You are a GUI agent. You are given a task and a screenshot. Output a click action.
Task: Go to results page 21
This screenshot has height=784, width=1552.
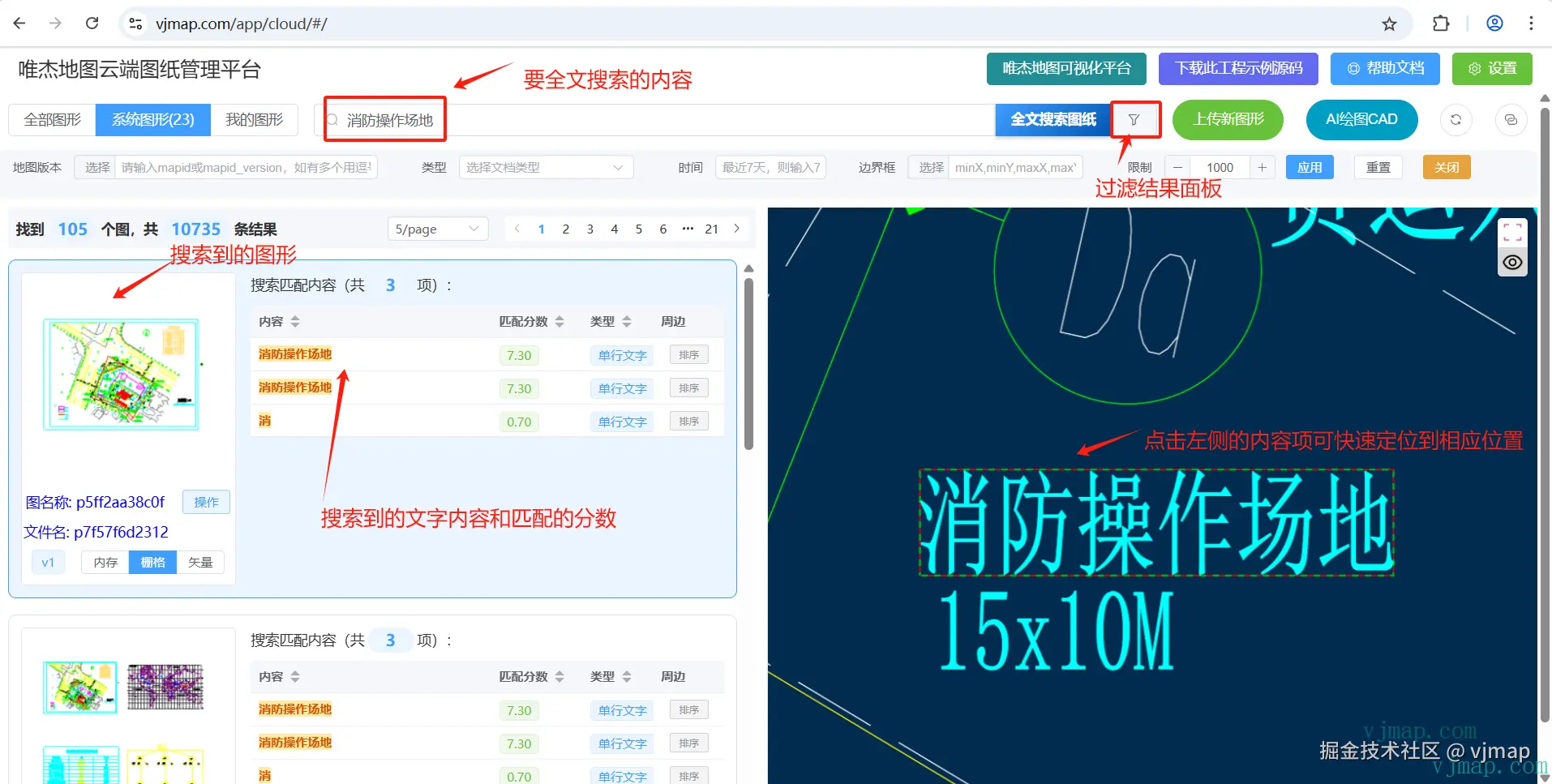coord(712,229)
